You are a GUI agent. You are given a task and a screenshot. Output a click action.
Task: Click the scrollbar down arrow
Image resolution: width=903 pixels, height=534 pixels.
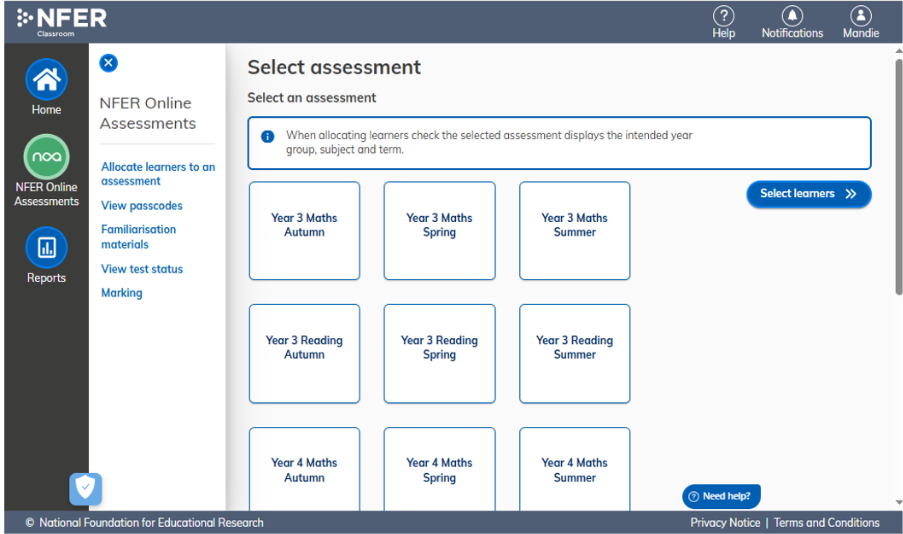pos(899,503)
